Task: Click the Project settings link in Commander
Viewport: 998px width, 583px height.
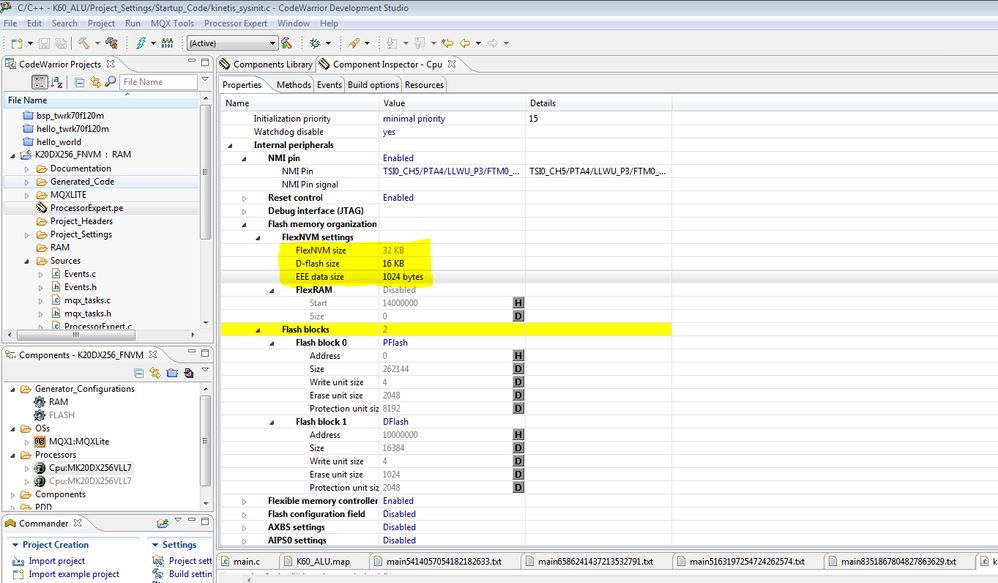Action: tap(190, 561)
